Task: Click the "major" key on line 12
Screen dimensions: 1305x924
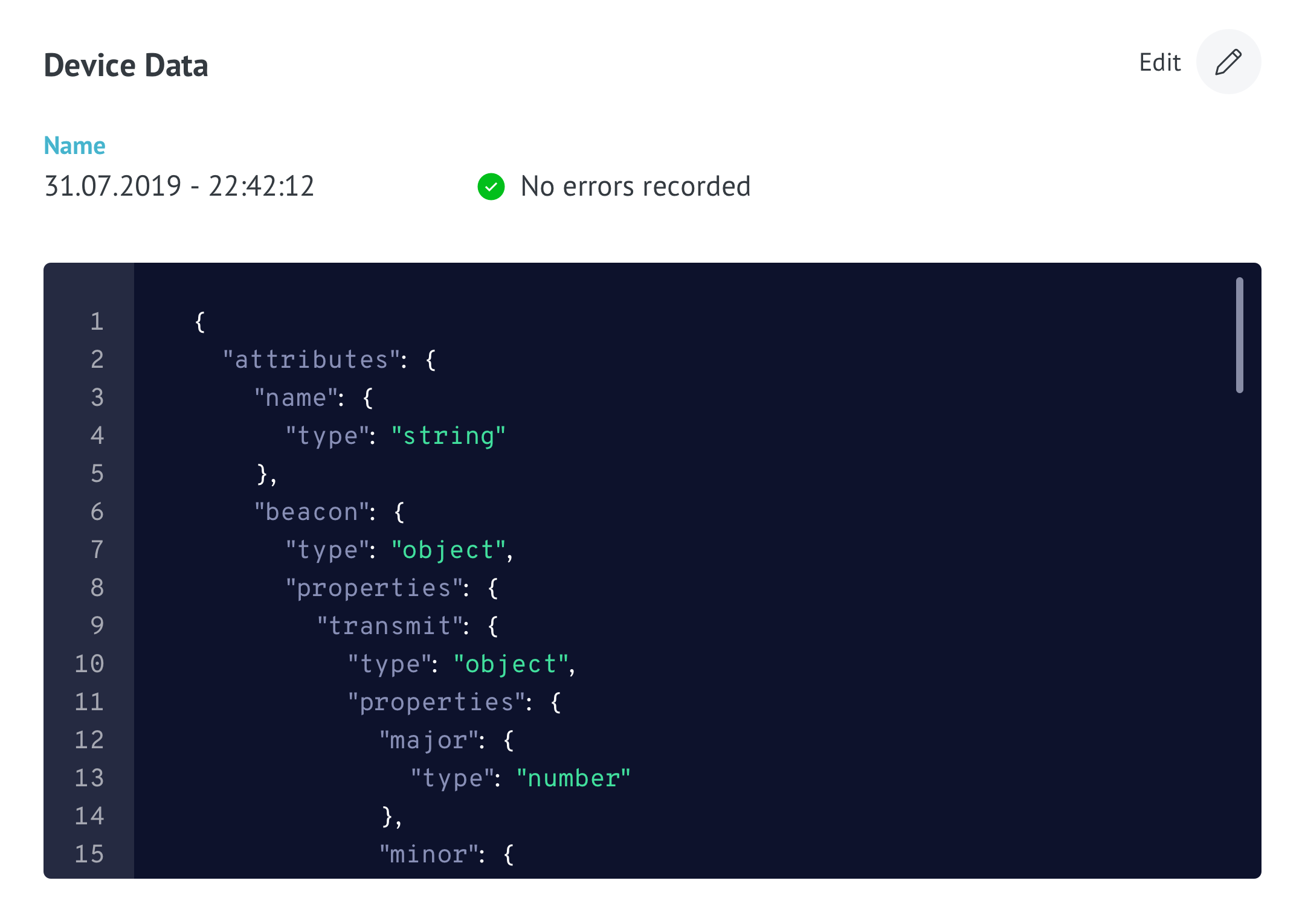Action: [x=428, y=740]
